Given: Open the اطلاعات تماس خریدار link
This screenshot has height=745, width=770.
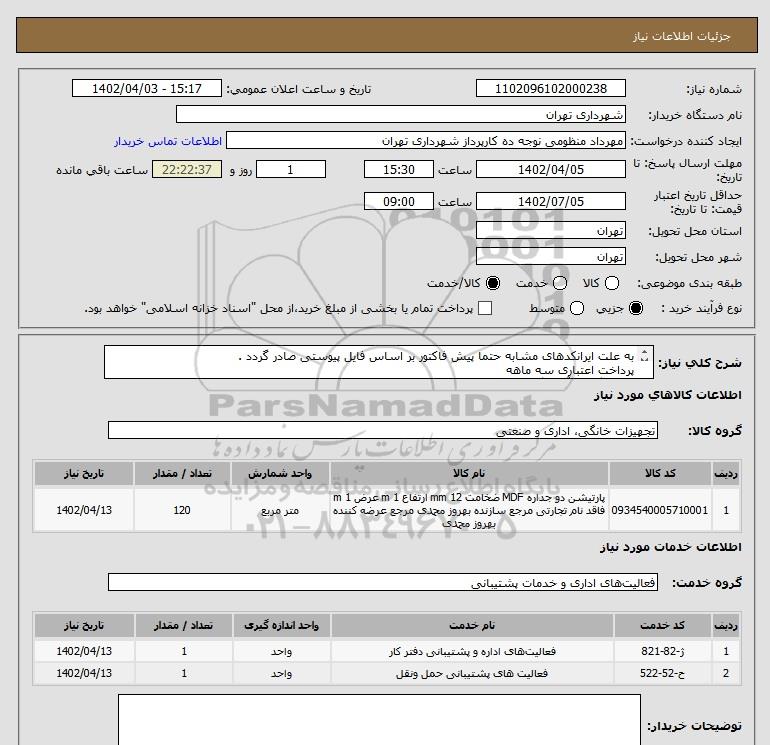Looking at the screenshot, I should coord(168,141).
